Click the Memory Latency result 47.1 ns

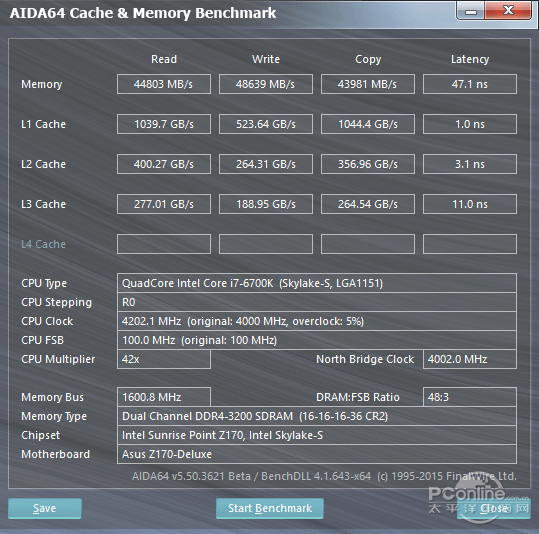click(470, 84)
